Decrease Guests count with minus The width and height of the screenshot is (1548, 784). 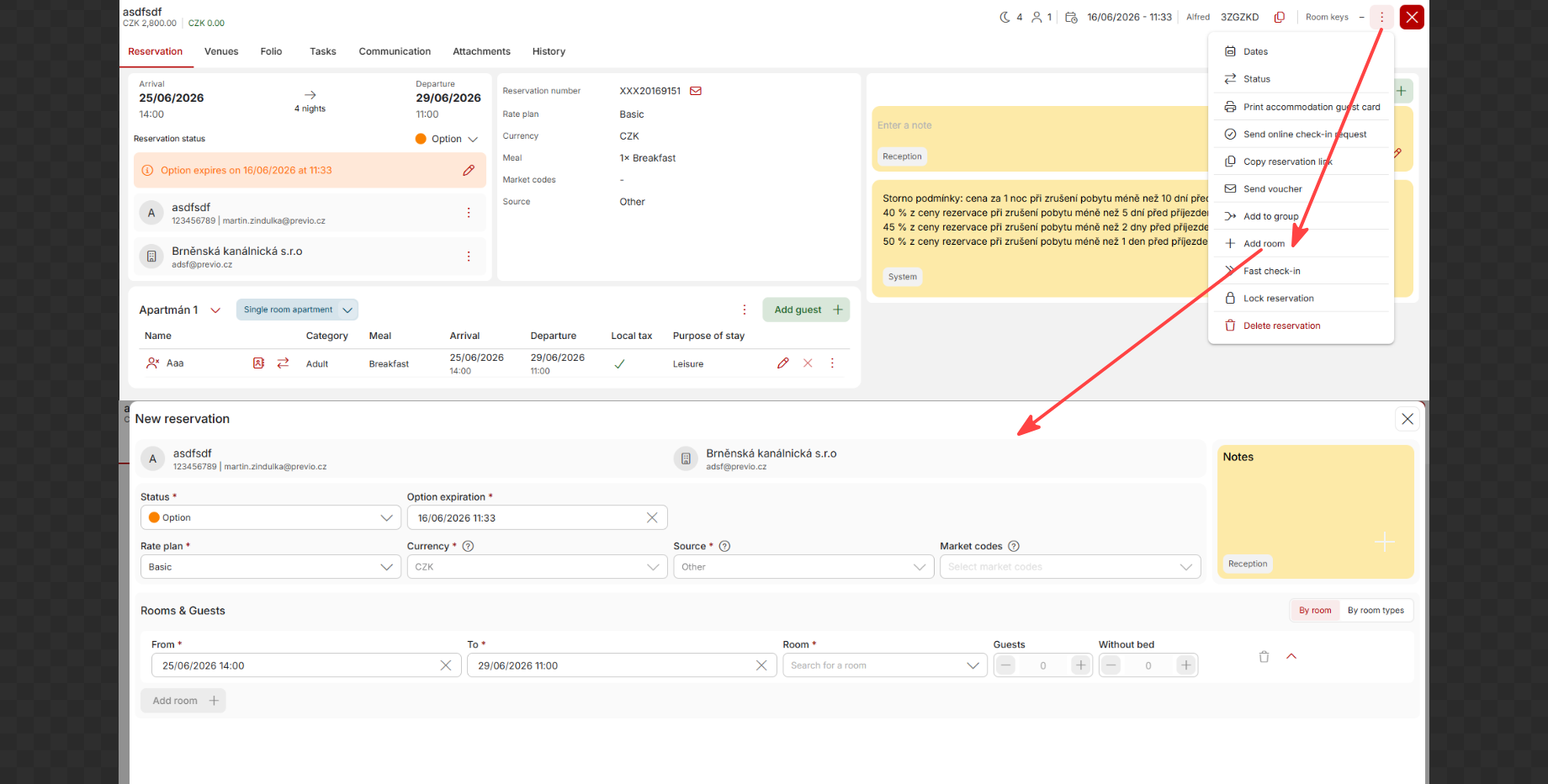(1005, 665)
